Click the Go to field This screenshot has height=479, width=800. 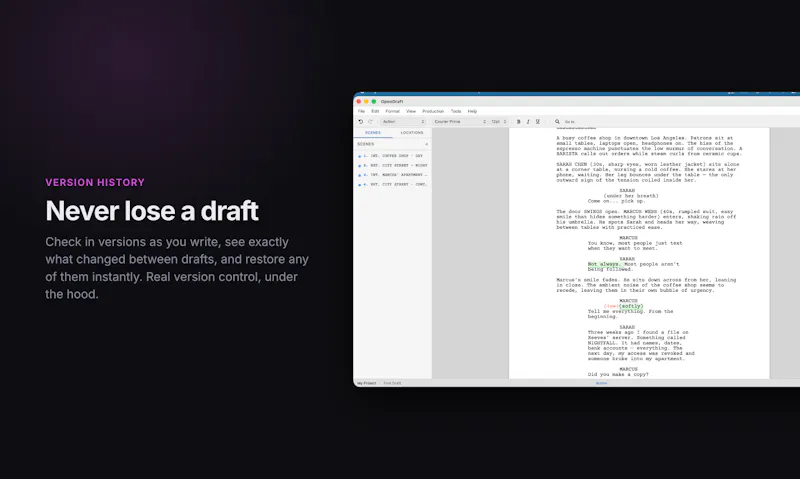point(570,122)
